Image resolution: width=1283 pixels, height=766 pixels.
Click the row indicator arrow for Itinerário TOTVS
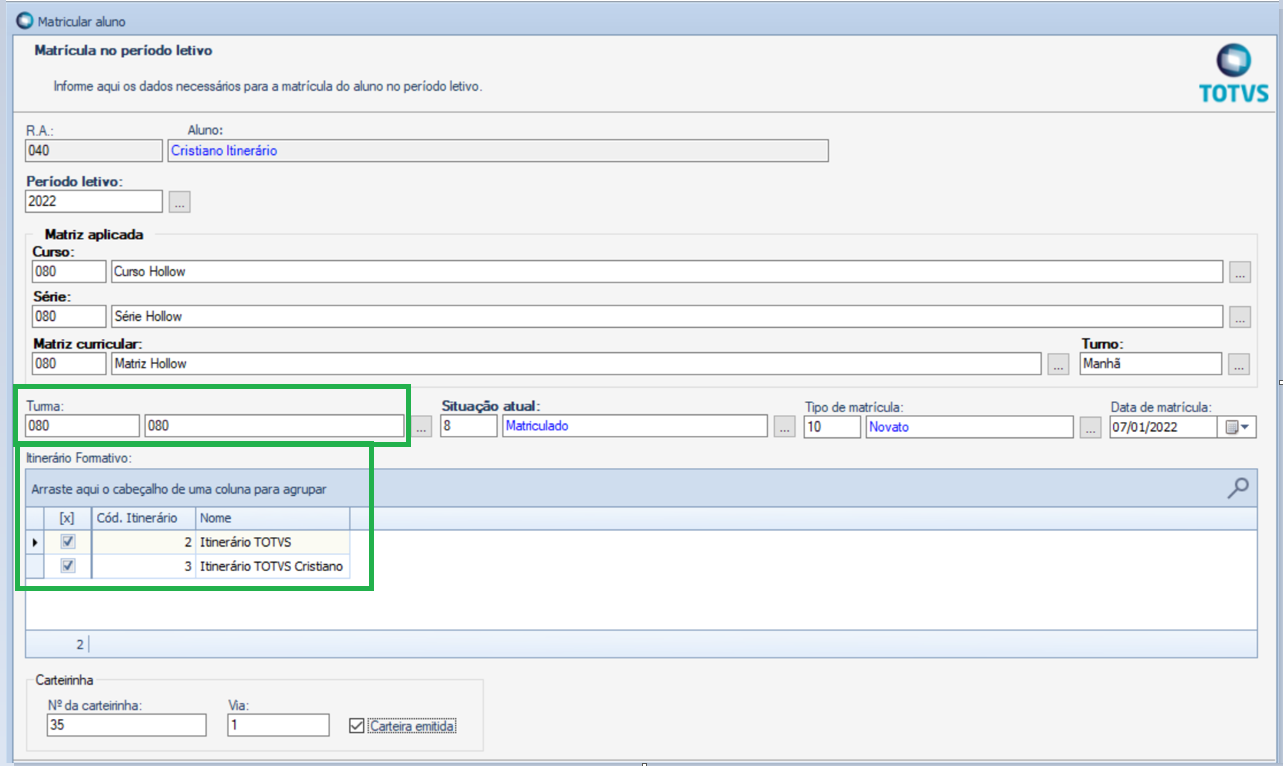click(x=36, y=541)
